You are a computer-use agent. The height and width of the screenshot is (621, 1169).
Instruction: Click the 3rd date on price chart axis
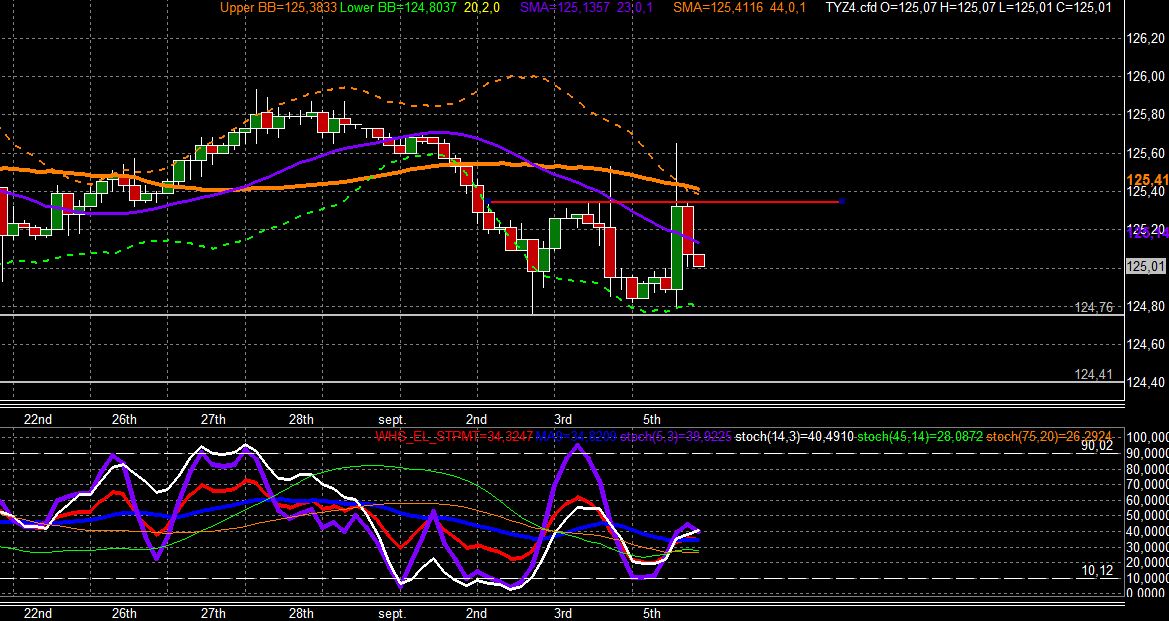tap(563, 419)
